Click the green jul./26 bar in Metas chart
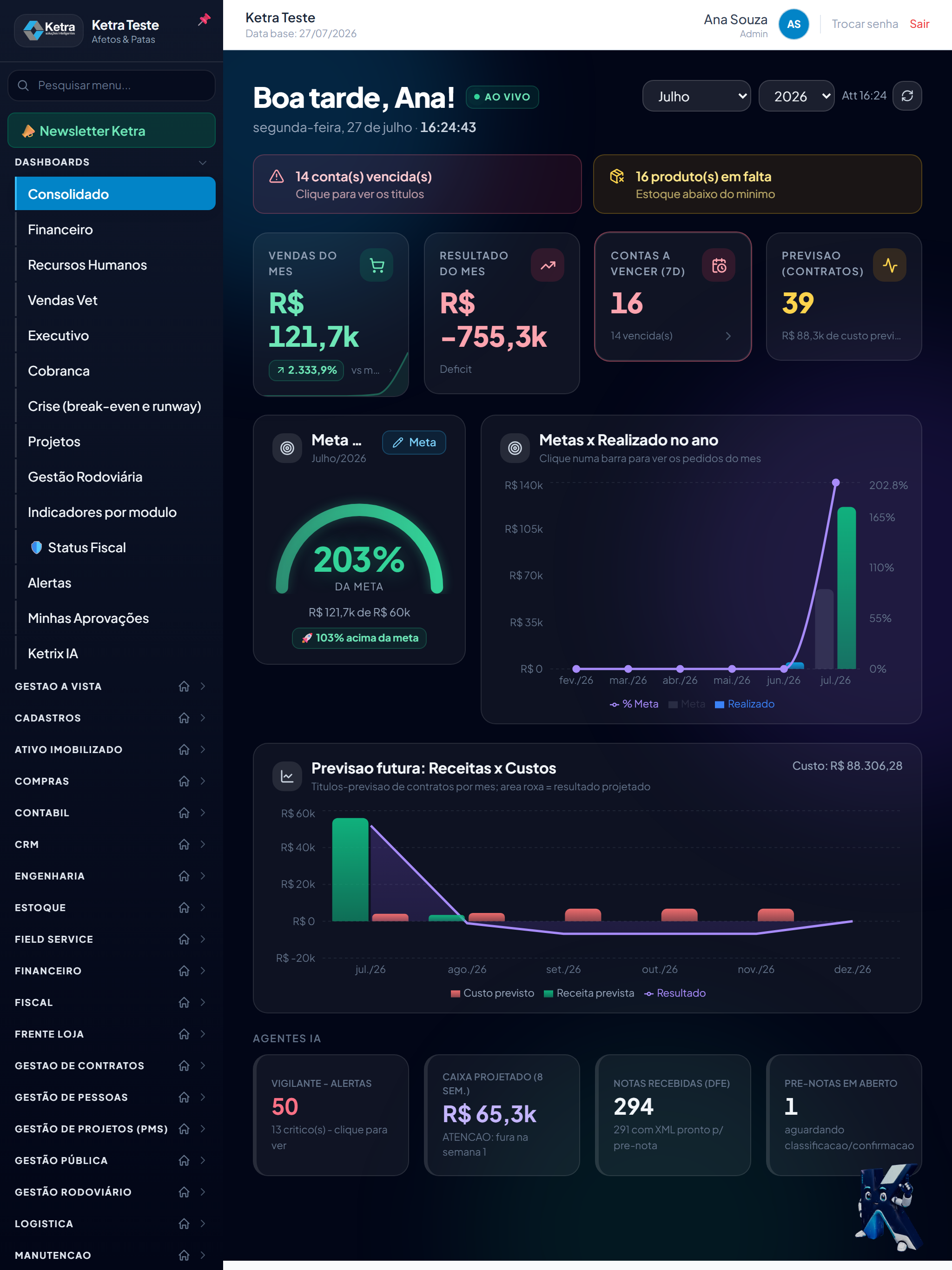The height and width of the screenshot is (1270, 952). [x=846, y=588]
